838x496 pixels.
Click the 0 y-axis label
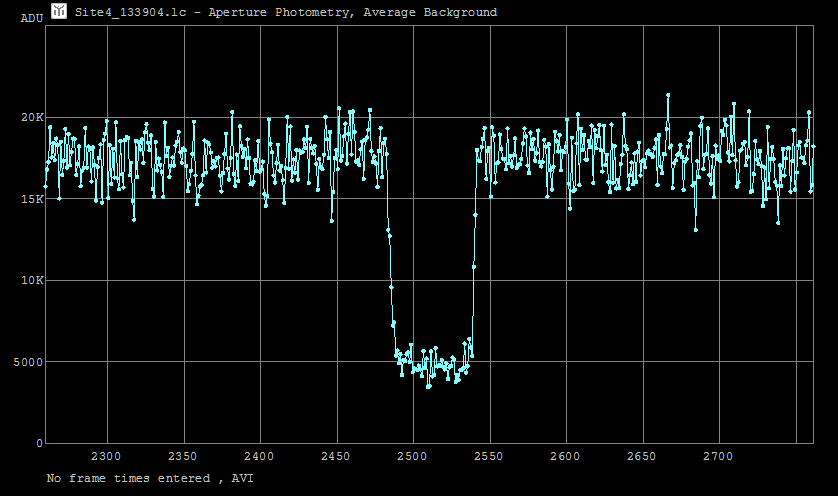40,443
